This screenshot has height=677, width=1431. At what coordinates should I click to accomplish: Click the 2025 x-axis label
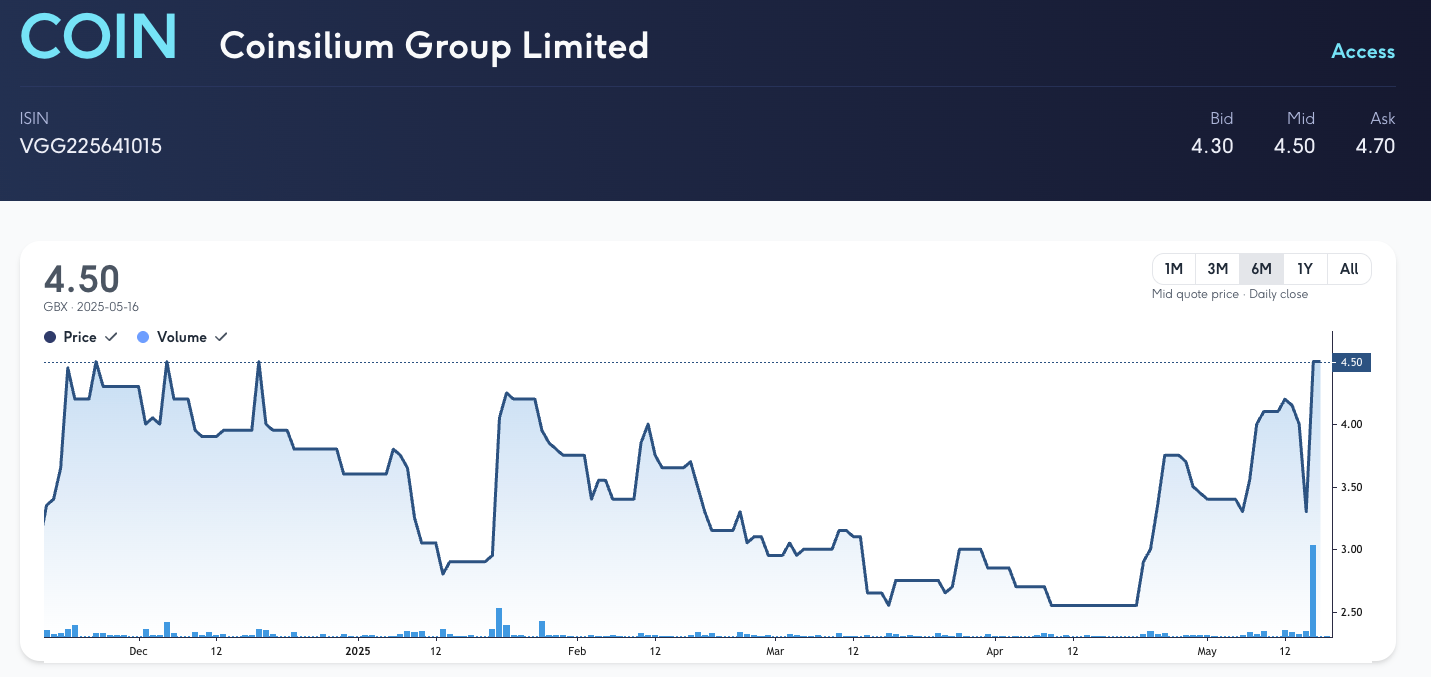point(358,651)
